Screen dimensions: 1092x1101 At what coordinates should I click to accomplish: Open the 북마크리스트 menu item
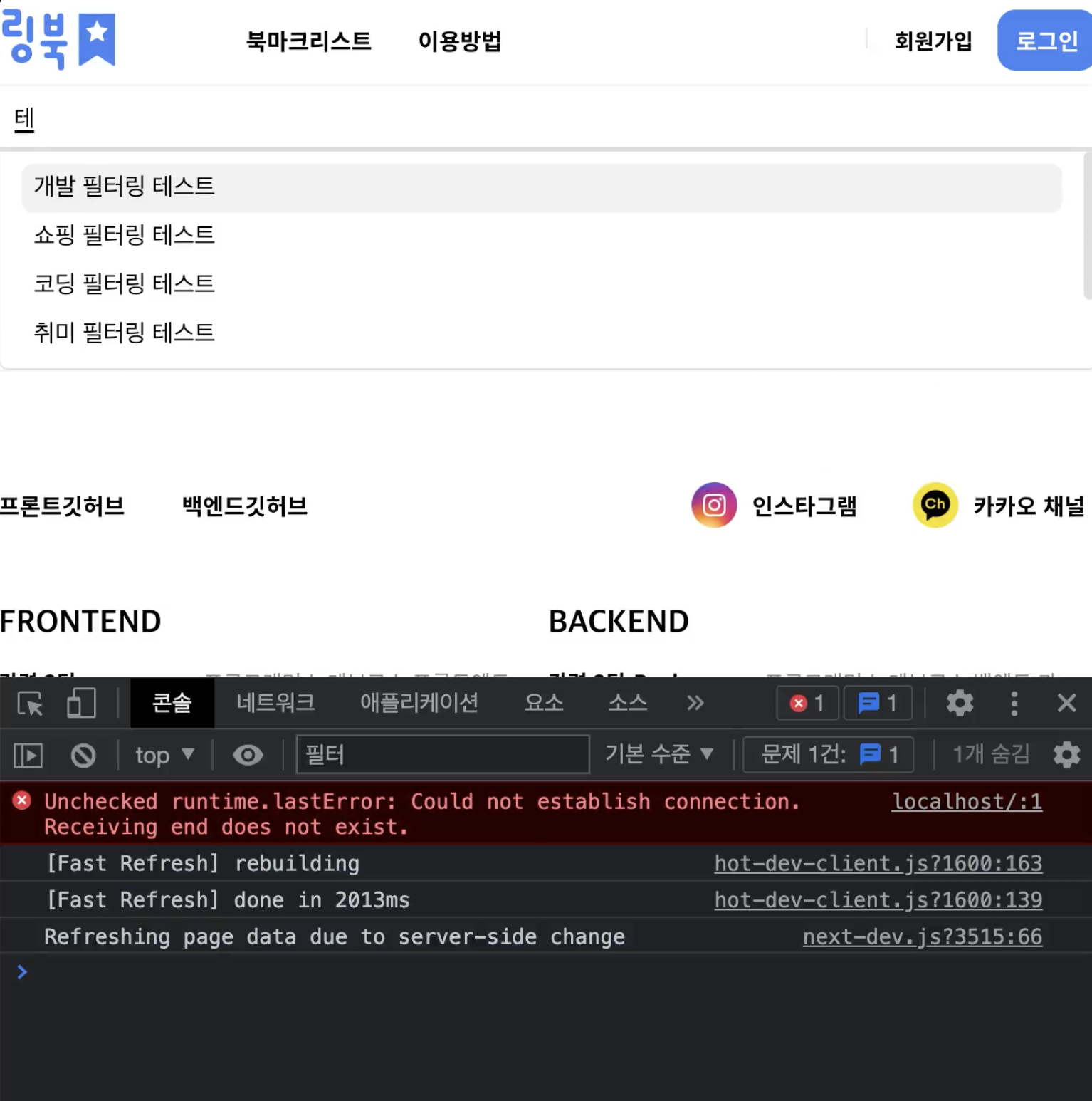(x=308, y=41)
